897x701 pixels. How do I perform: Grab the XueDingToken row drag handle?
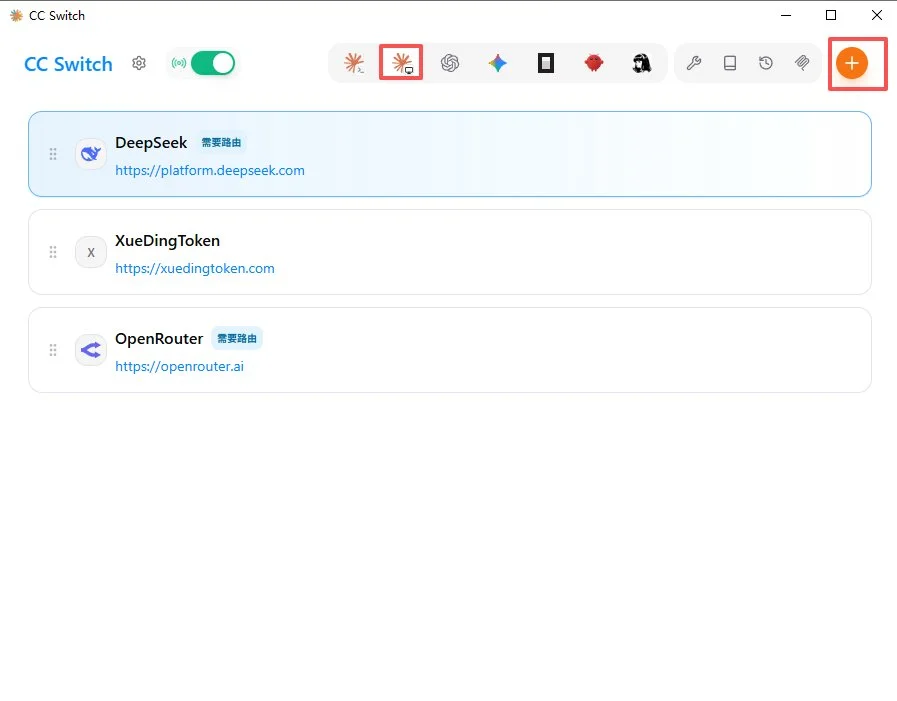tap(53, 252)
